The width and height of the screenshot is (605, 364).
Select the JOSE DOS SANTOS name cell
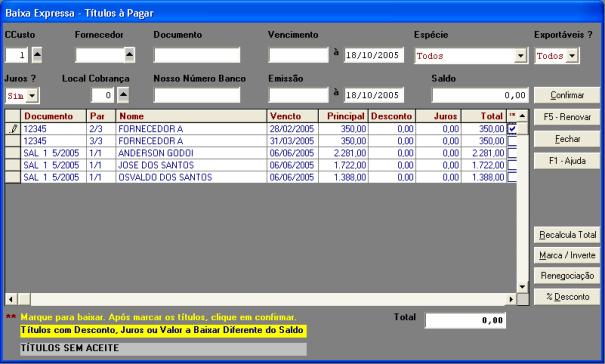click(191, 165)
